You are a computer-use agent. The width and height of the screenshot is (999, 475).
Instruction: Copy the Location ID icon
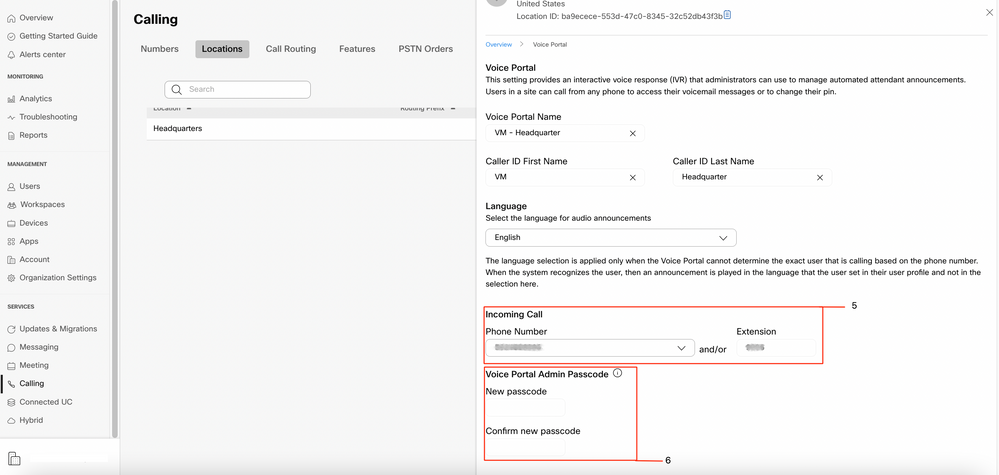pyautogui.click(x=728, y=15)
